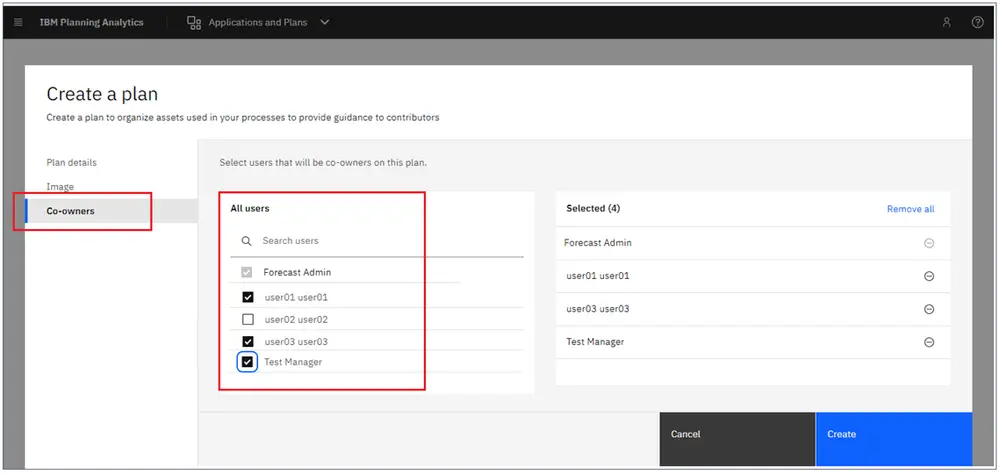Uncheck the user01 user01 checkbox
Viewport: 1000px width, 473px height.
point(248,297)
